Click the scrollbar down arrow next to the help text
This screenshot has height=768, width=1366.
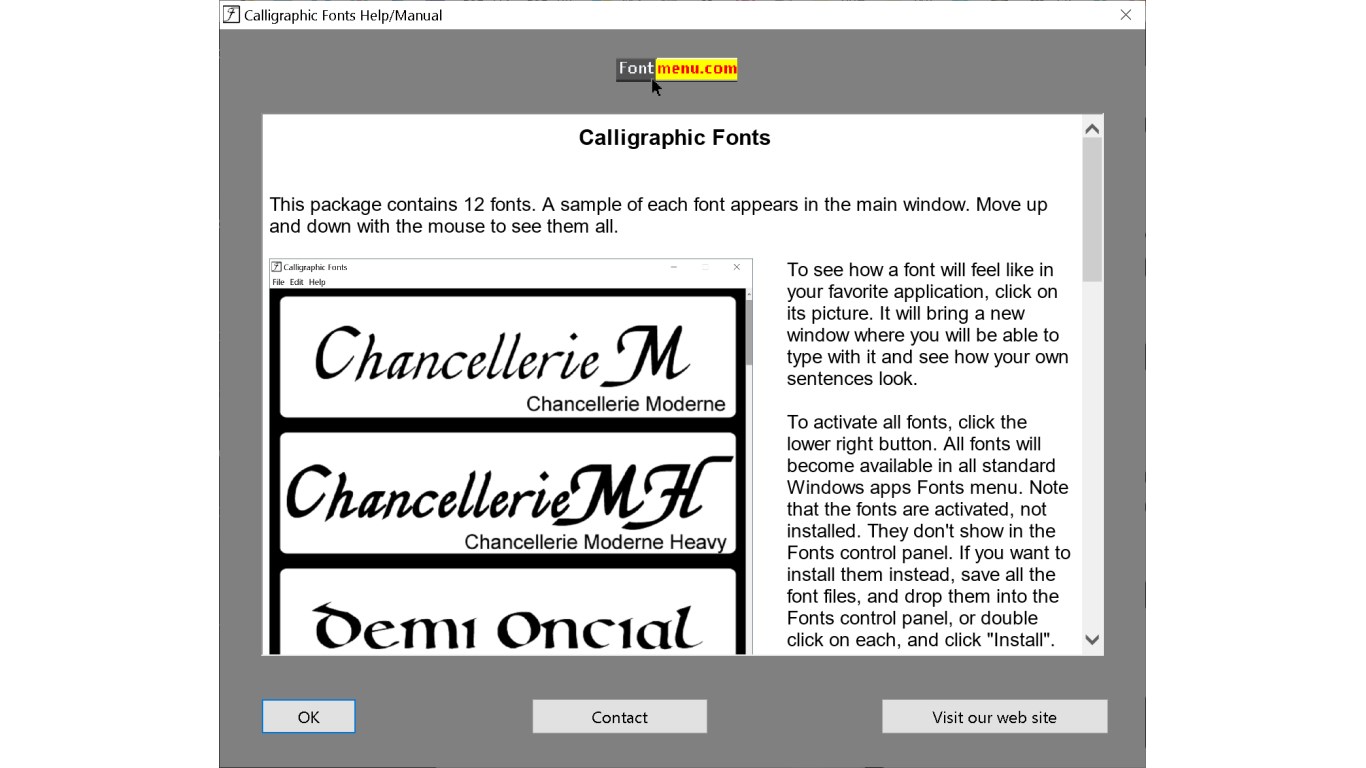(1092, 640)
